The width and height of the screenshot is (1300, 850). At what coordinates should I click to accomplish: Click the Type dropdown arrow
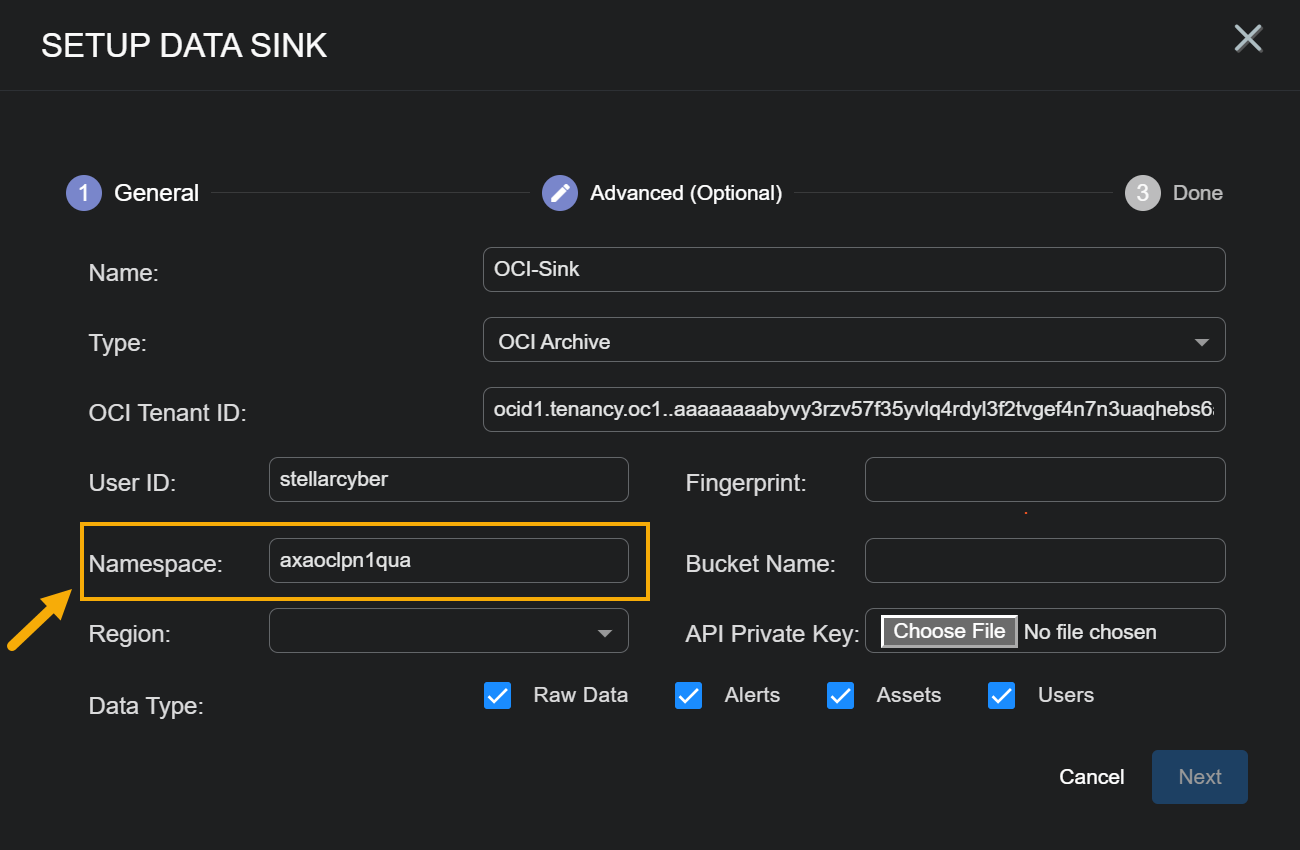(1201, 342)
